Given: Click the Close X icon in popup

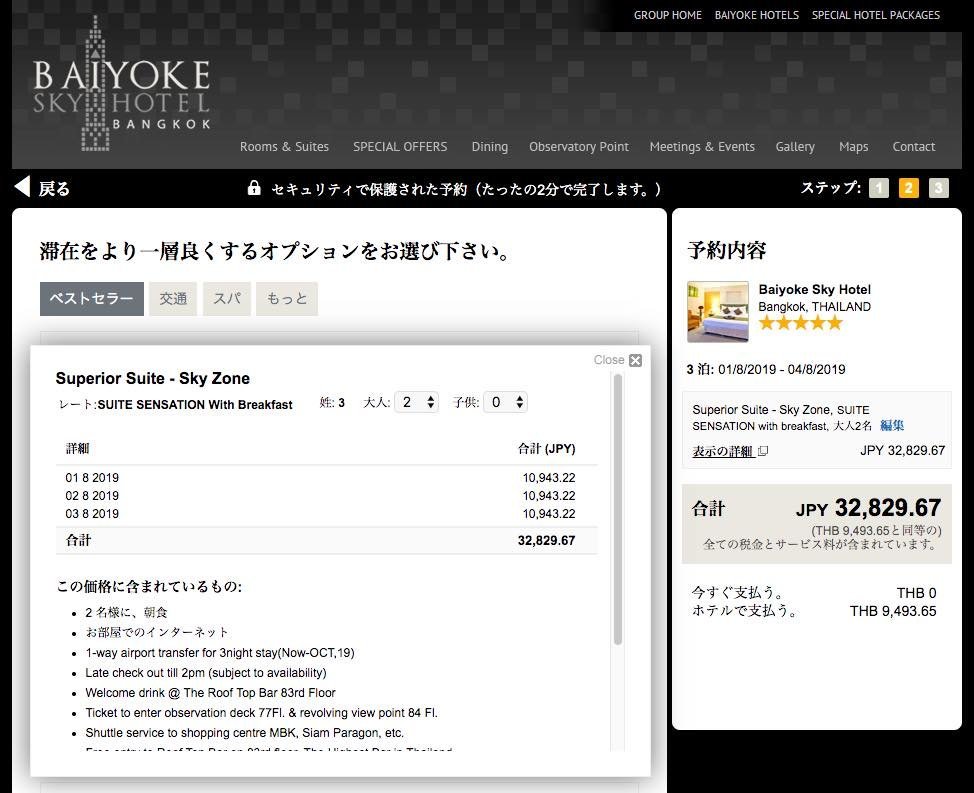Looking at the screenshot, I should pyautogui.click(x=635, y=360).
